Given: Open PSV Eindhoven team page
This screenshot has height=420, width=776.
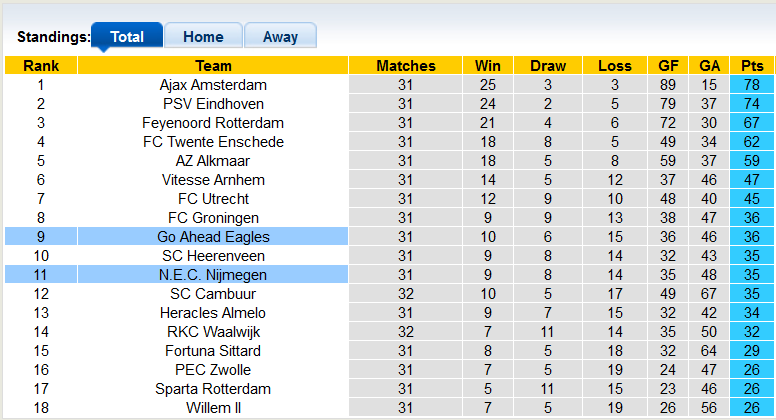Looking at the screenshot, I should 213,104.
